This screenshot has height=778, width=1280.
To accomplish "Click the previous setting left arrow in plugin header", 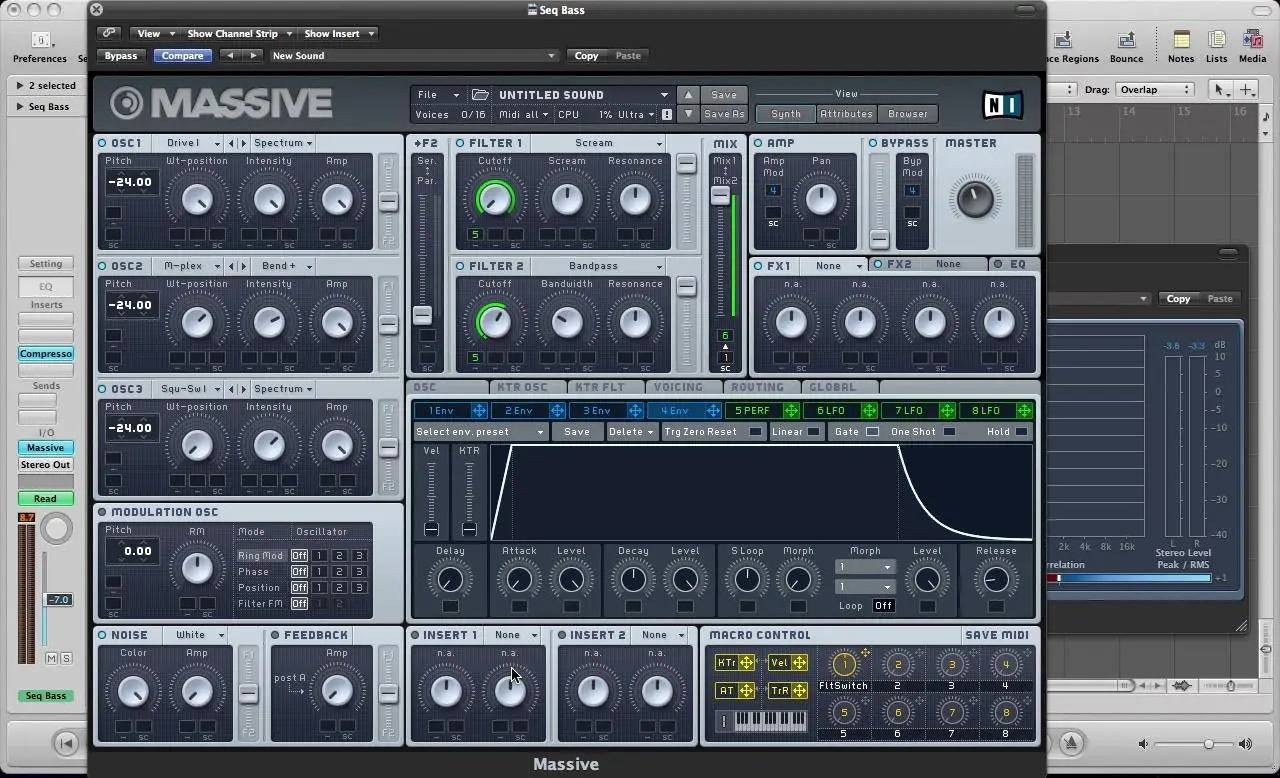I will tap(230, 56).
